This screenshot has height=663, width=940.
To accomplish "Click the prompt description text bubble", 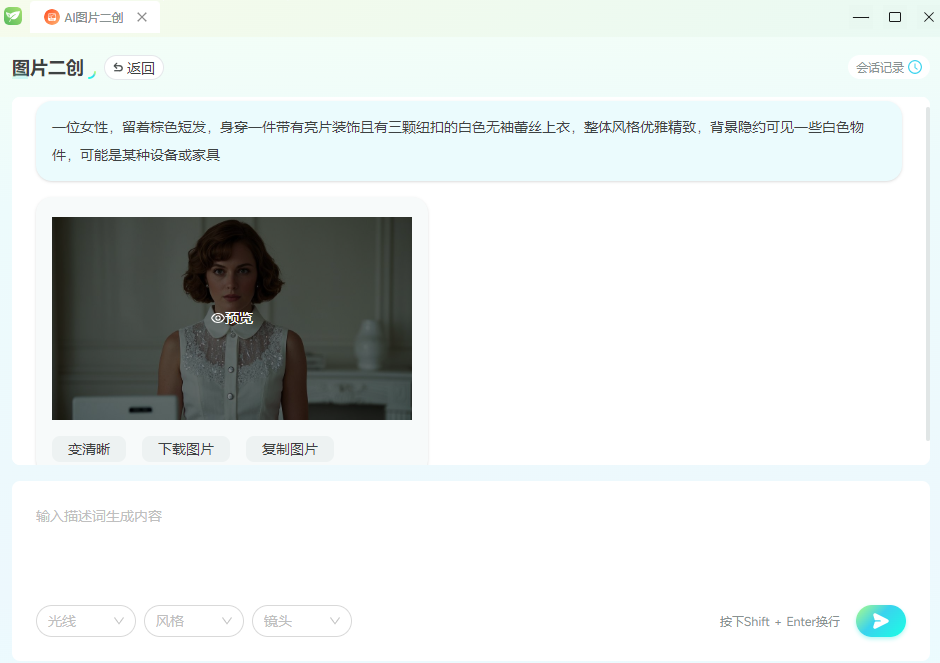I will tap(469, 141).
